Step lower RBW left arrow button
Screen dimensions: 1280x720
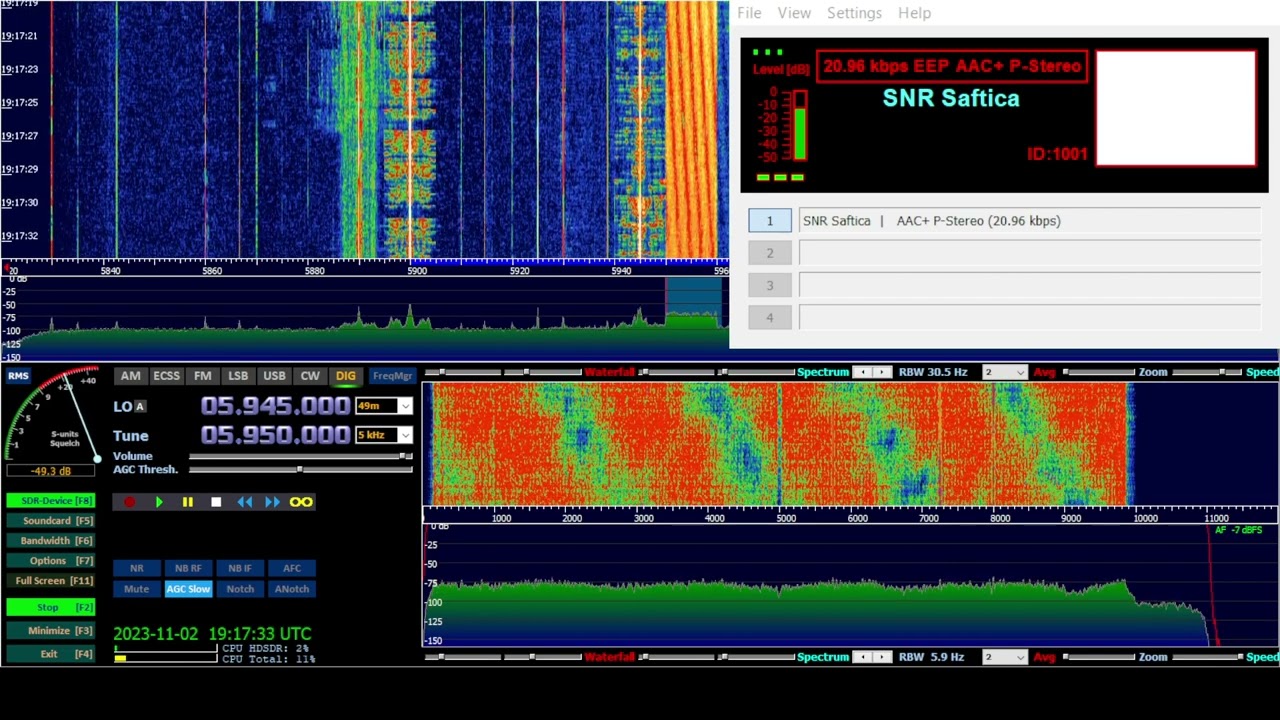coord(865,657)
